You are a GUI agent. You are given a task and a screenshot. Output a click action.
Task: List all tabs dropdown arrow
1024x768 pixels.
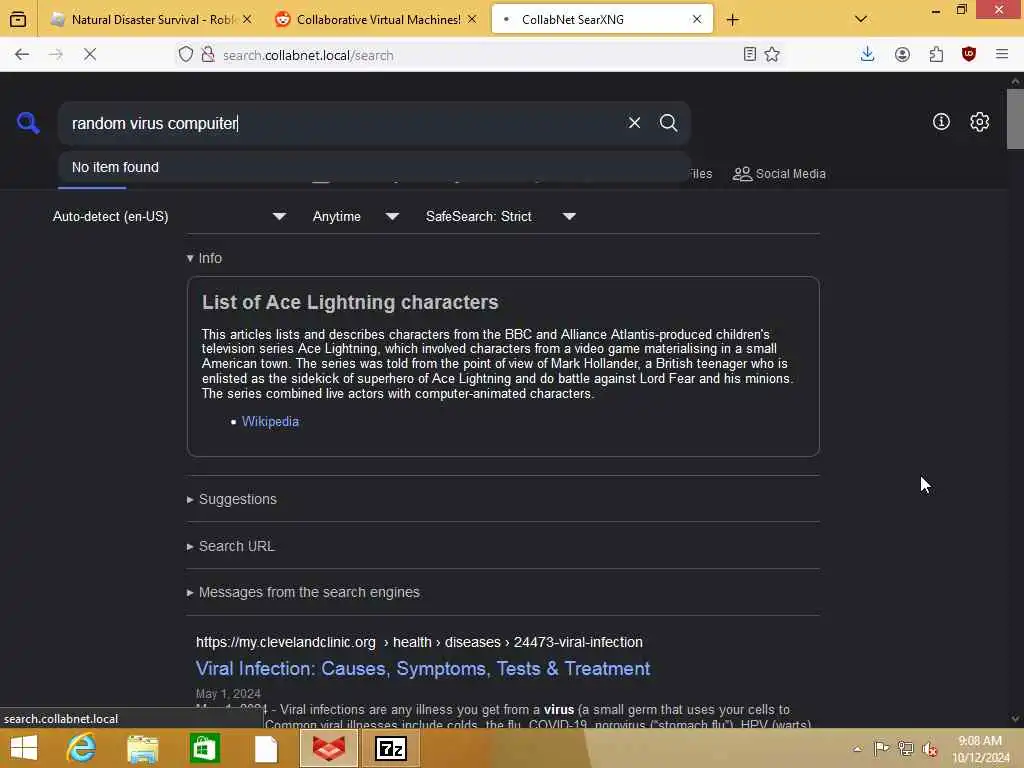[x=861, y=19]
